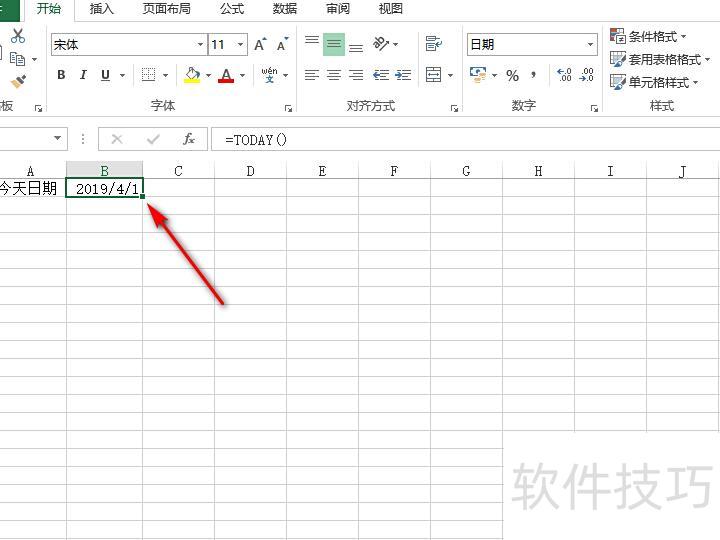This screenshot has height=540, width=720.
Task: Click the wén phonetic guide icon
Action: (270, 75)
